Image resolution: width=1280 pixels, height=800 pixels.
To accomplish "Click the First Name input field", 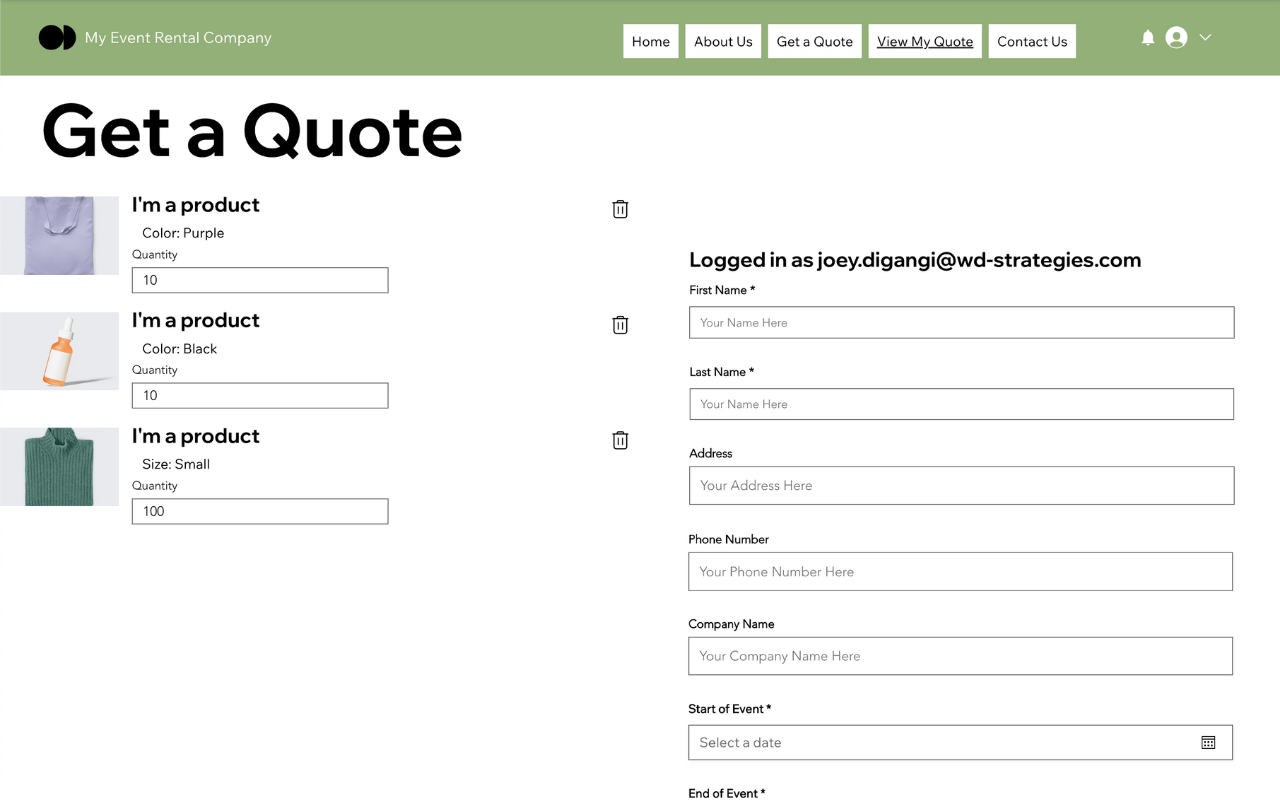I will 960,322.
